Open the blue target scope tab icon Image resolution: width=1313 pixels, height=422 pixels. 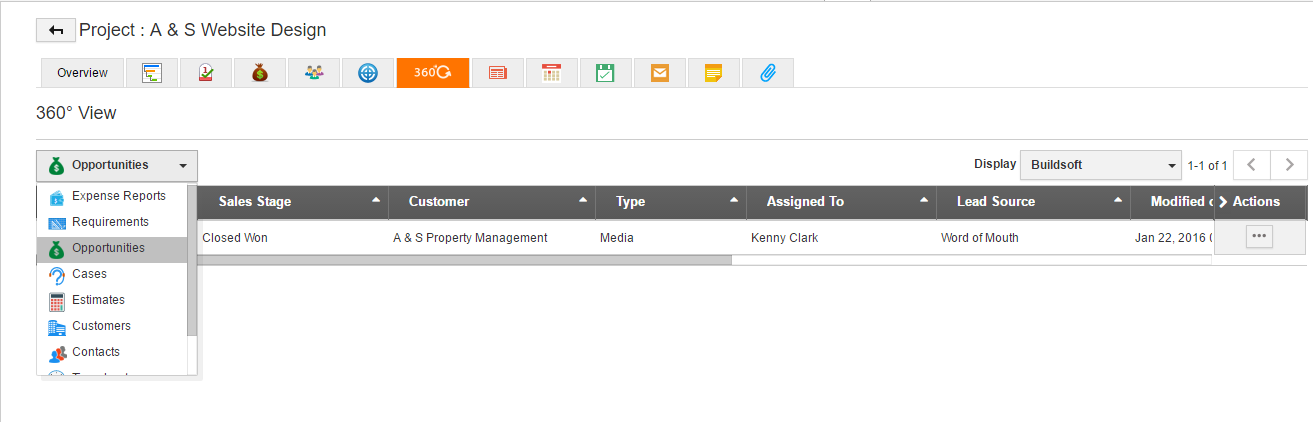pos(368,73)
